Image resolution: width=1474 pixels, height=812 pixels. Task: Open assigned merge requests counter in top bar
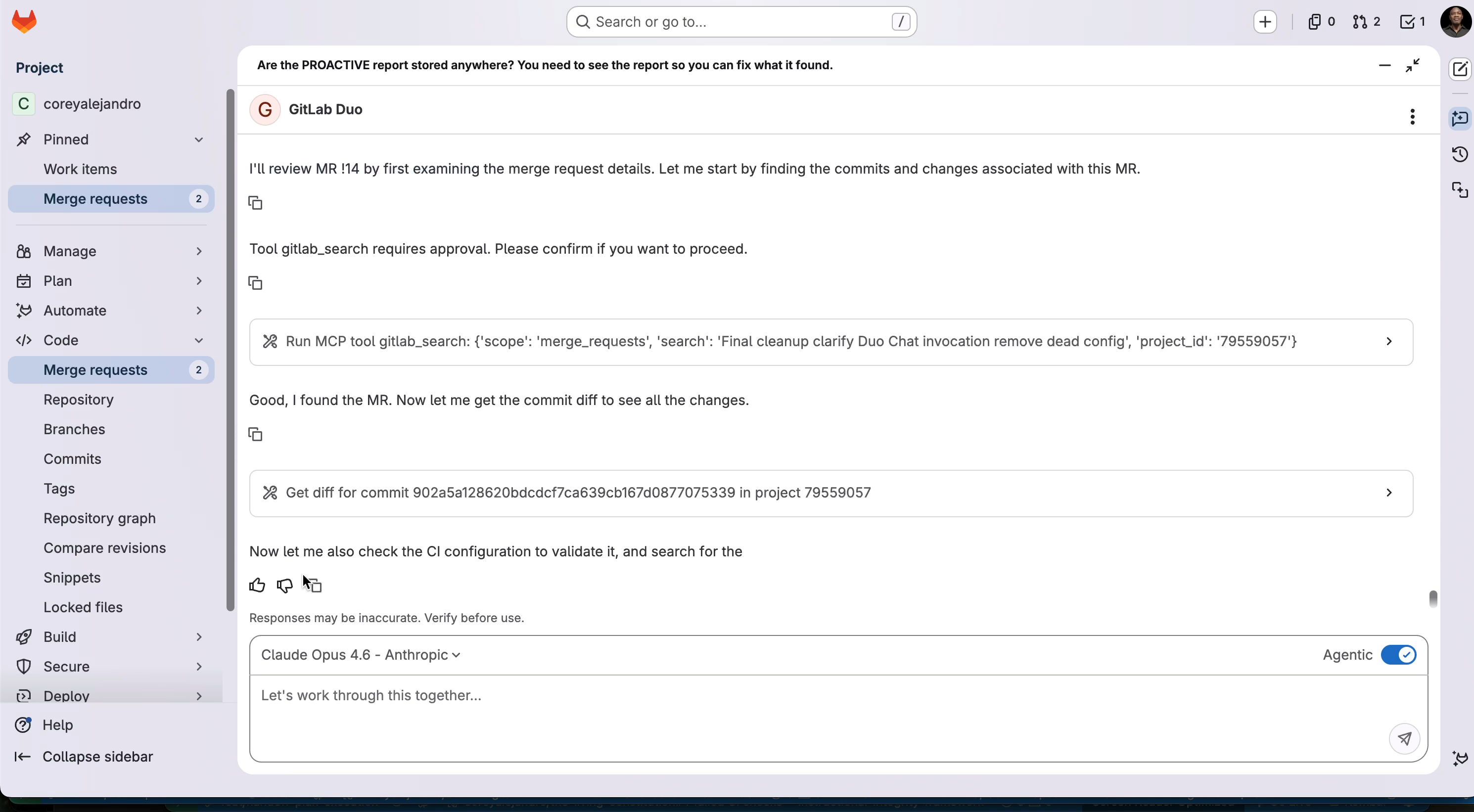click(1366, 22)
